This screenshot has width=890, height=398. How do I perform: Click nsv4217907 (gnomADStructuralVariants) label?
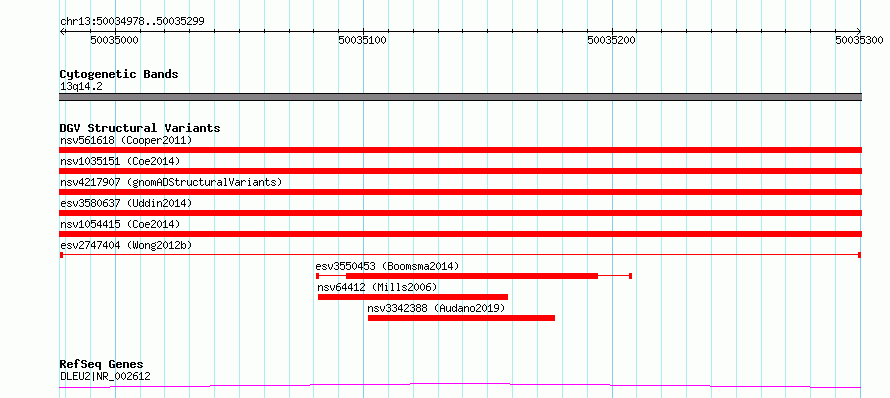pyautogui.click(x=171, y=182)
